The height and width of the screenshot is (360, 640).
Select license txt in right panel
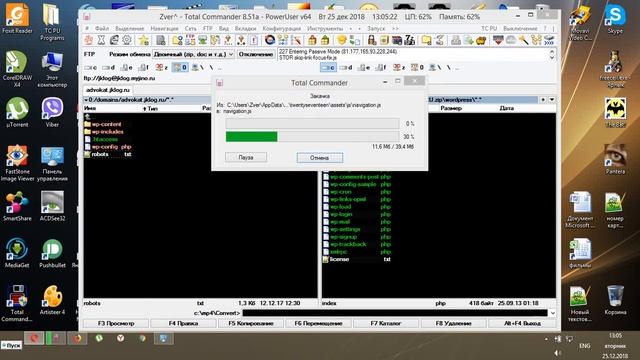point(357,259)
